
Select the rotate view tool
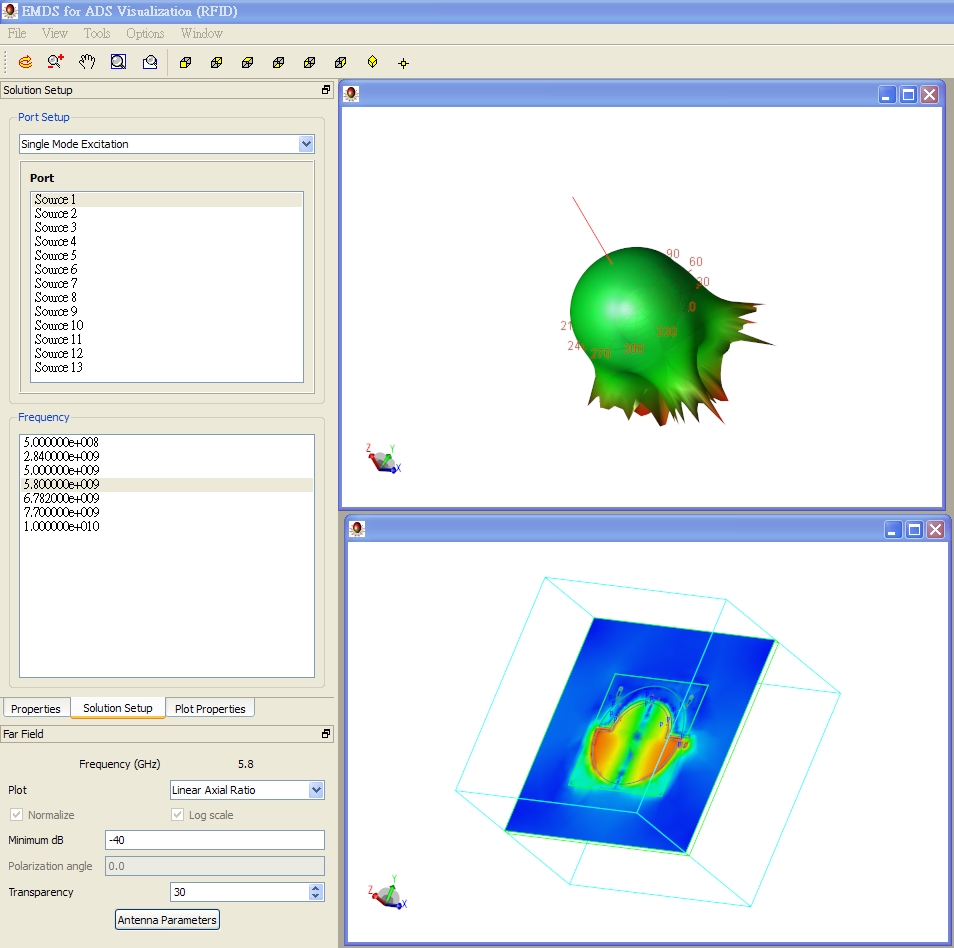(x=25, y=62)
